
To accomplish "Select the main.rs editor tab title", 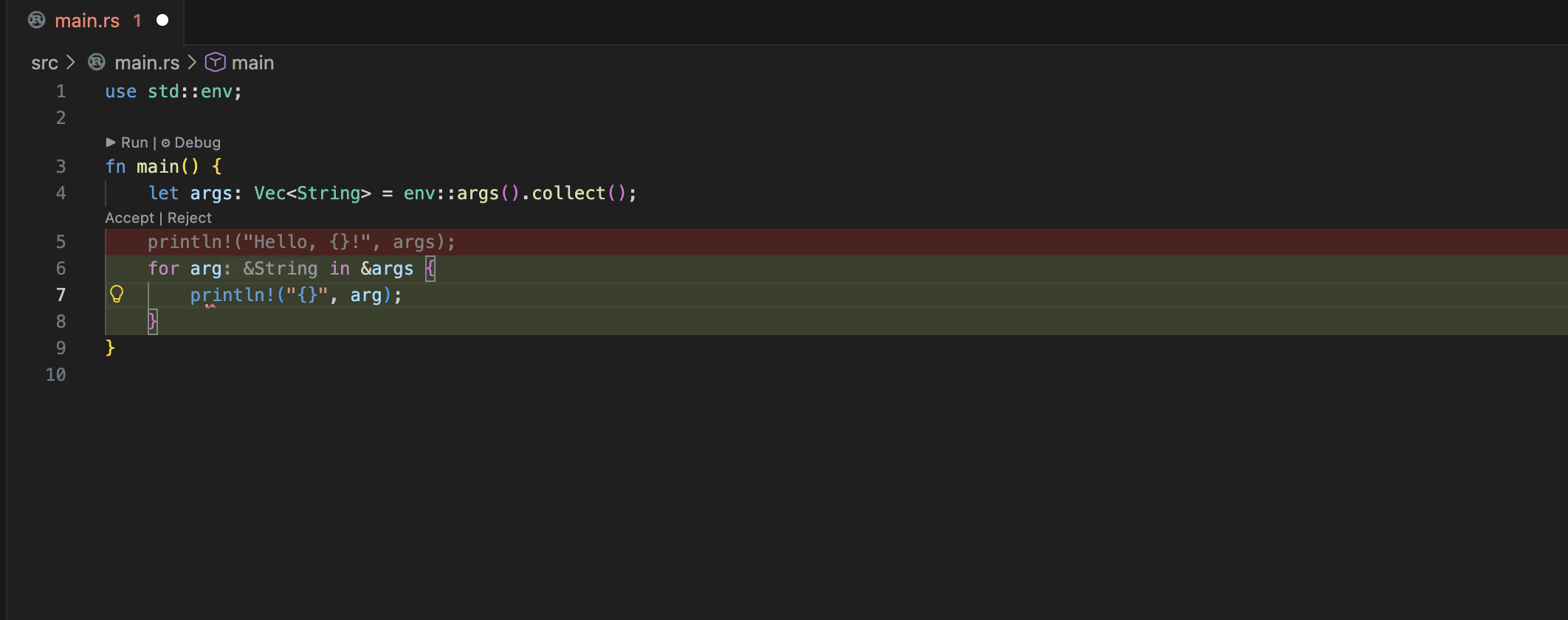I will click(x=87, y=21).
